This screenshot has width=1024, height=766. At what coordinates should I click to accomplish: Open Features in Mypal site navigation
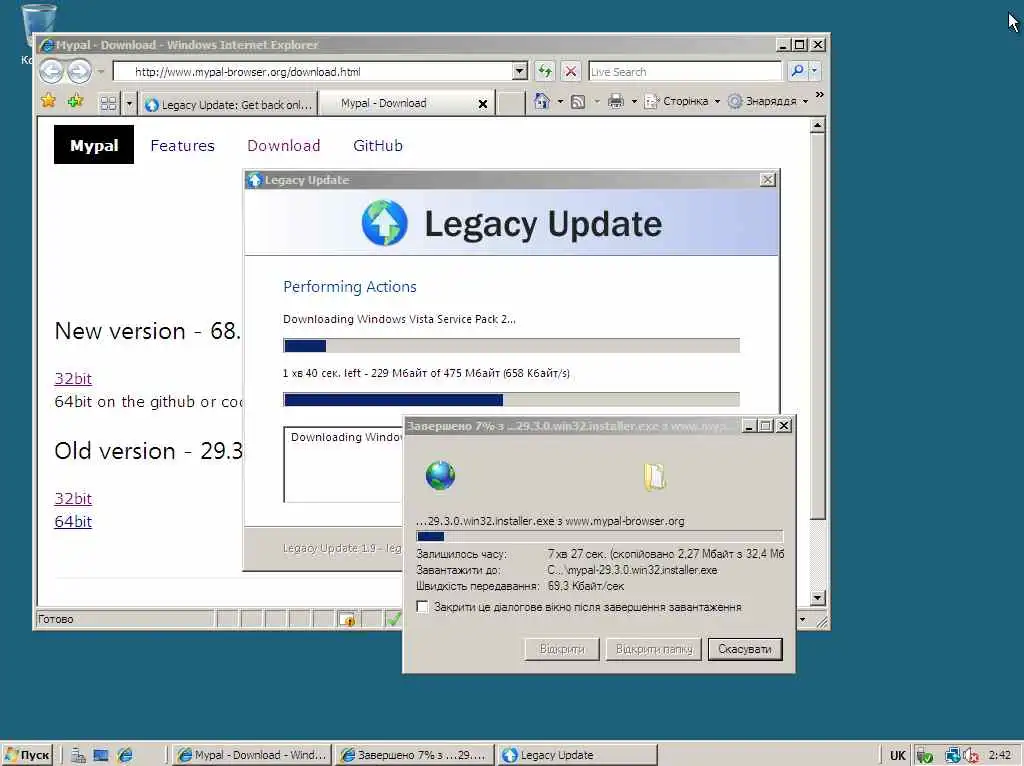coord(182,146)
